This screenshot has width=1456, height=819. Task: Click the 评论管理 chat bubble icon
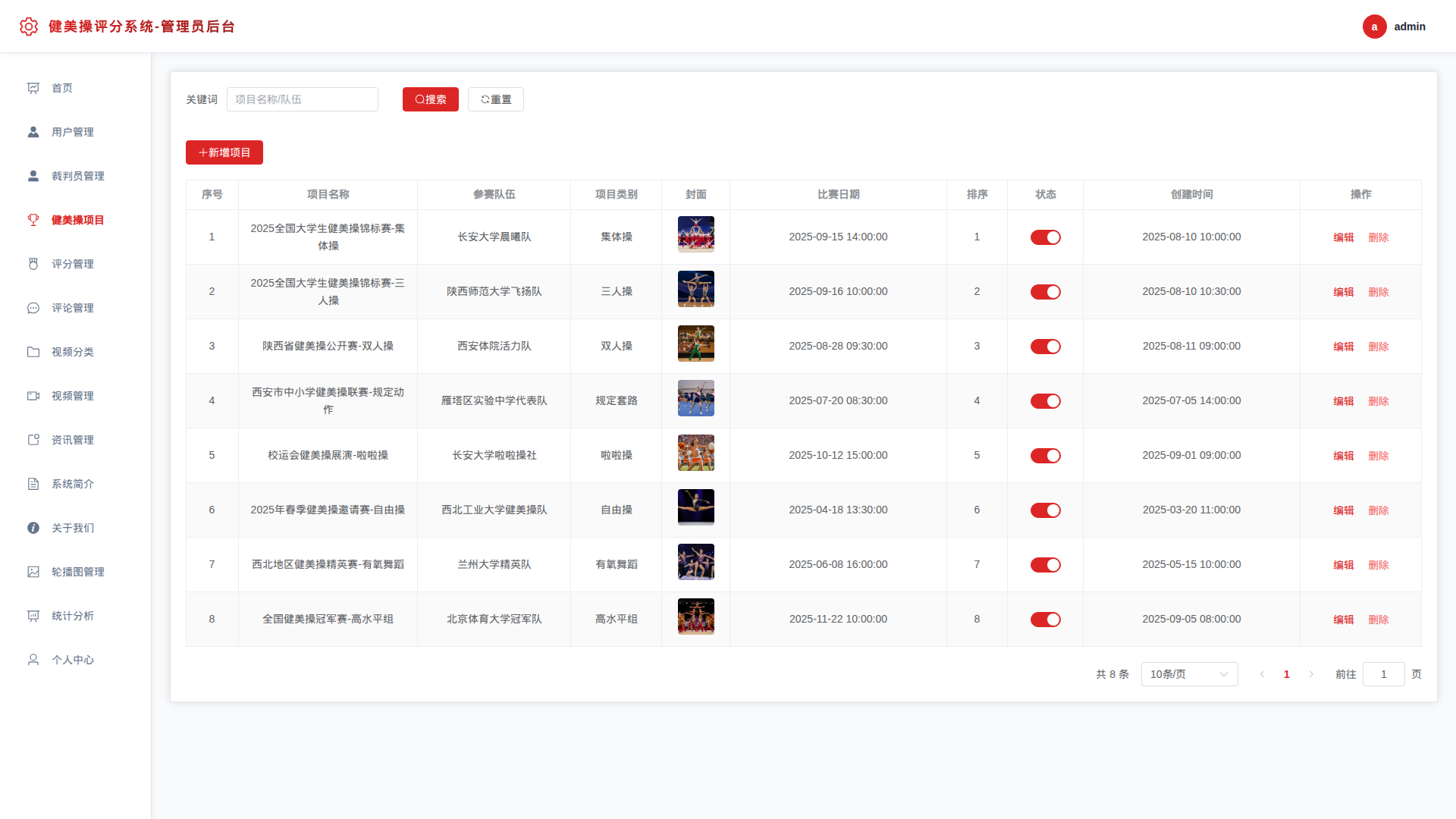33,308
